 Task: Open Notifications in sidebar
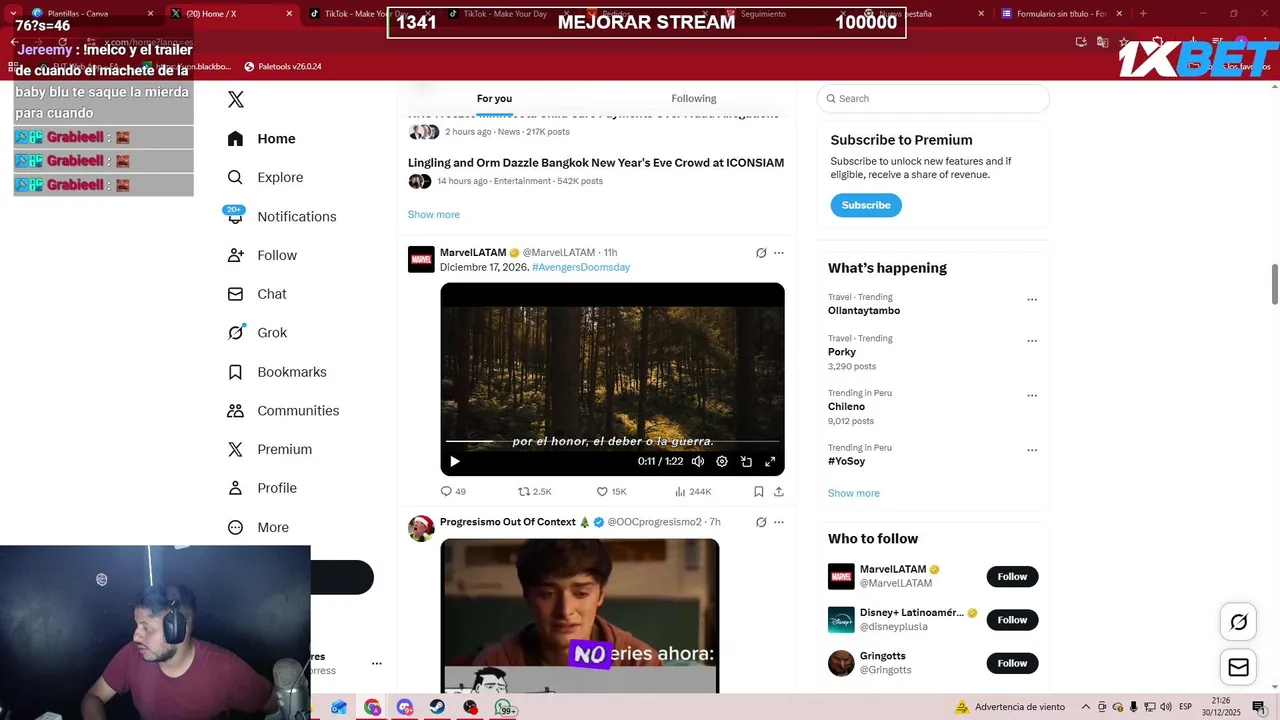pos(281,216)
